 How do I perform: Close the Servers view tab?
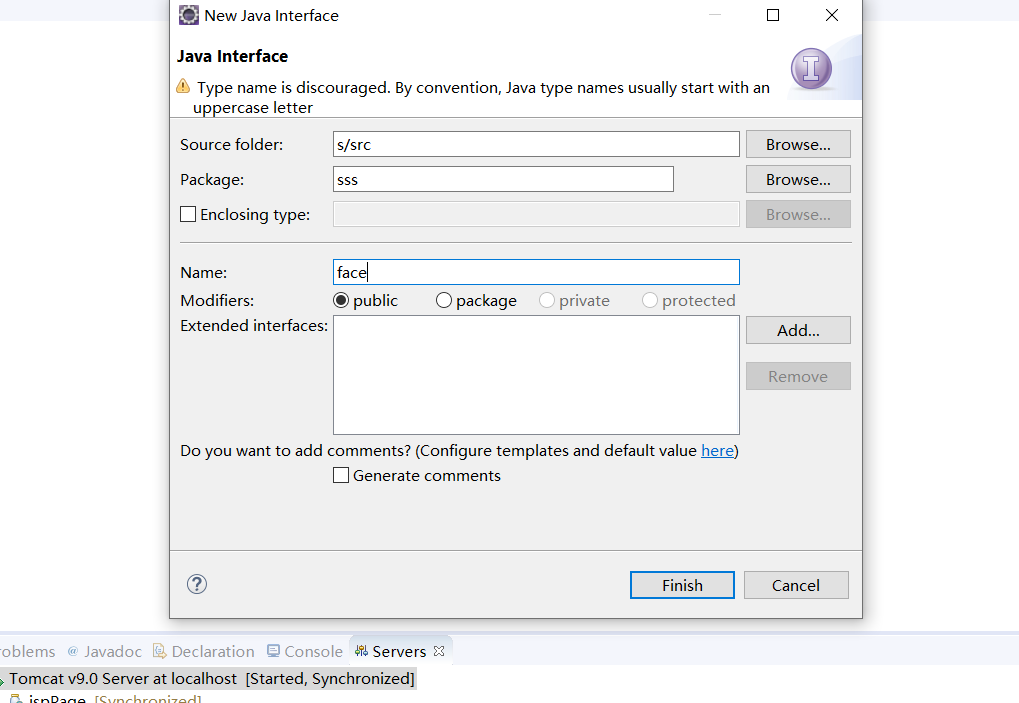[439, 651]
